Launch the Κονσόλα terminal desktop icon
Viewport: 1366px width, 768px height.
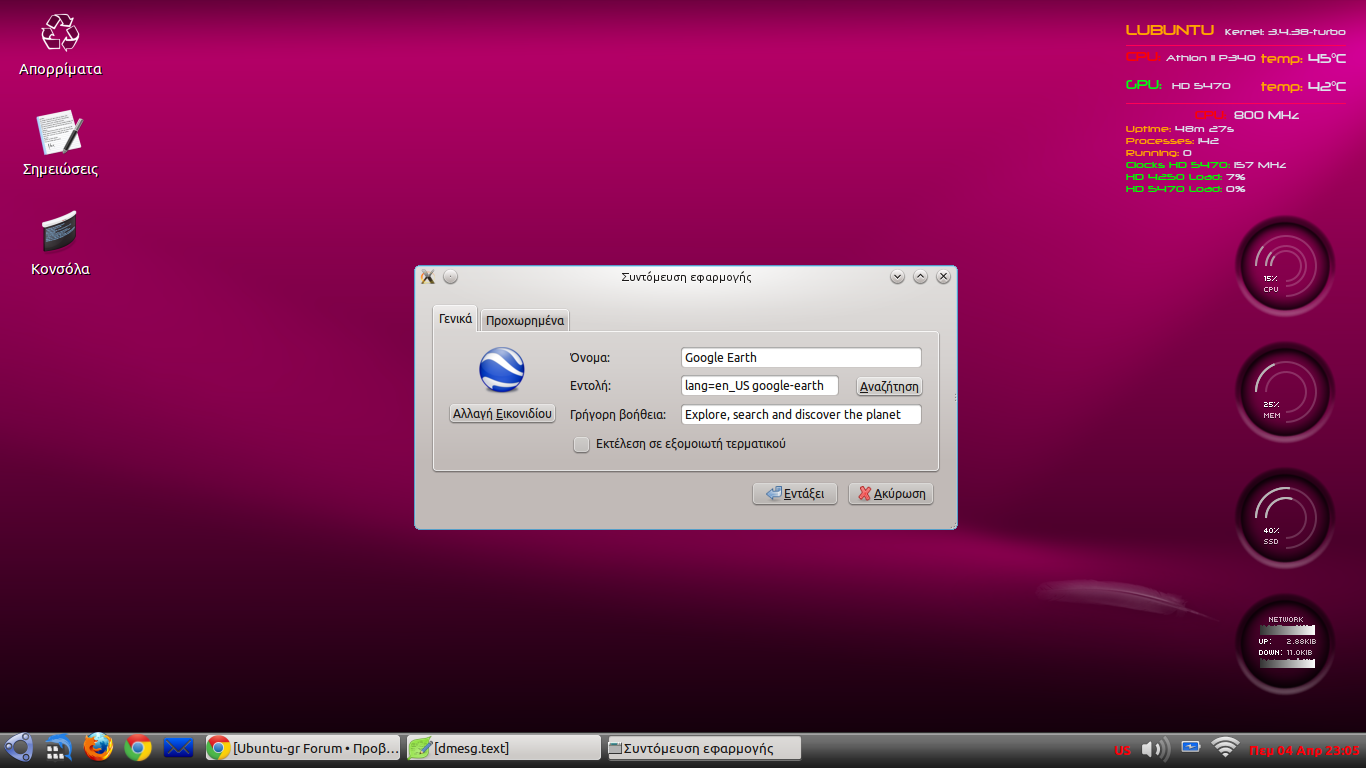[60, 232]
